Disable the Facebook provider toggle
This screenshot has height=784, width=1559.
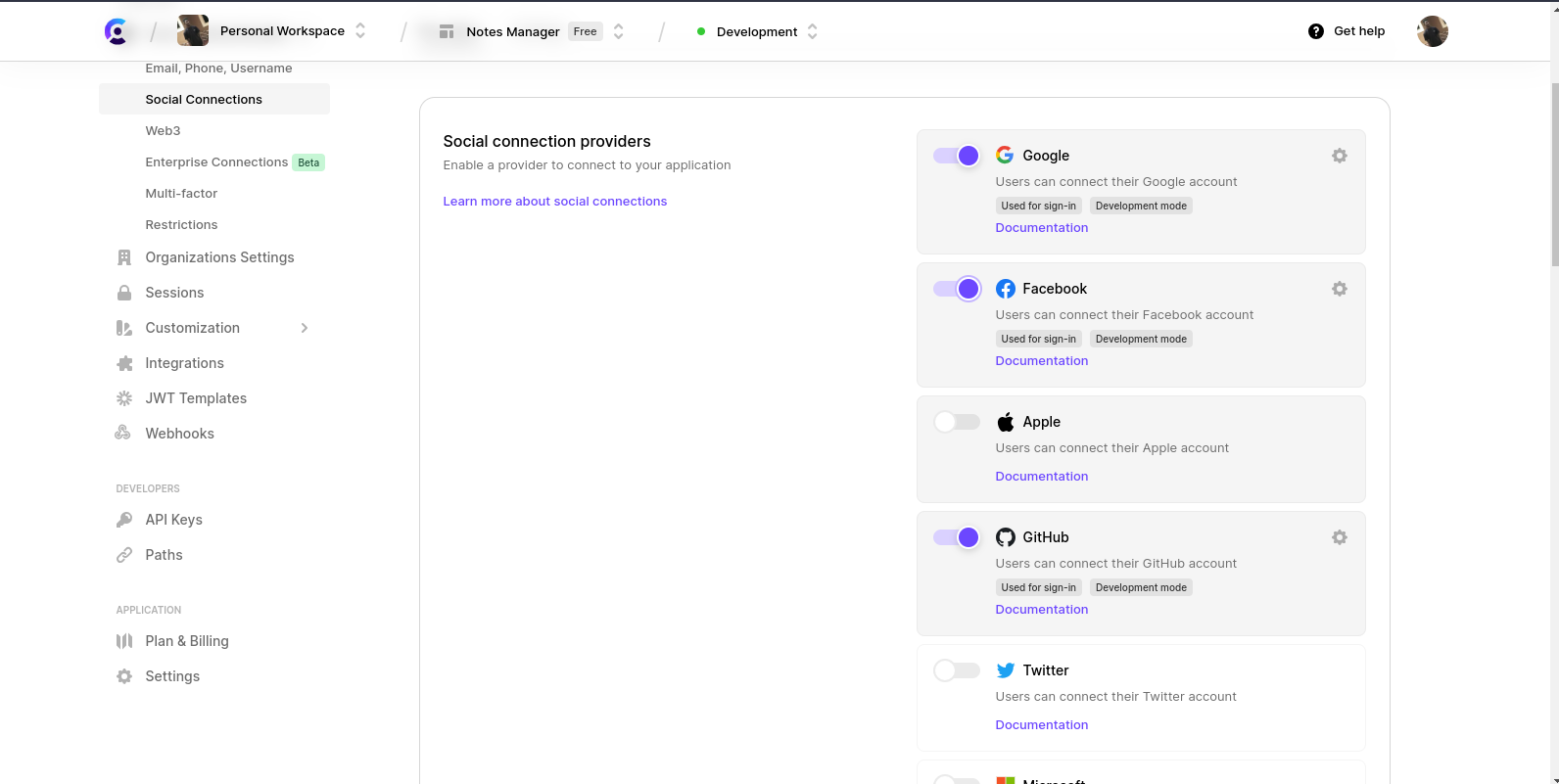tap(957, 289)
